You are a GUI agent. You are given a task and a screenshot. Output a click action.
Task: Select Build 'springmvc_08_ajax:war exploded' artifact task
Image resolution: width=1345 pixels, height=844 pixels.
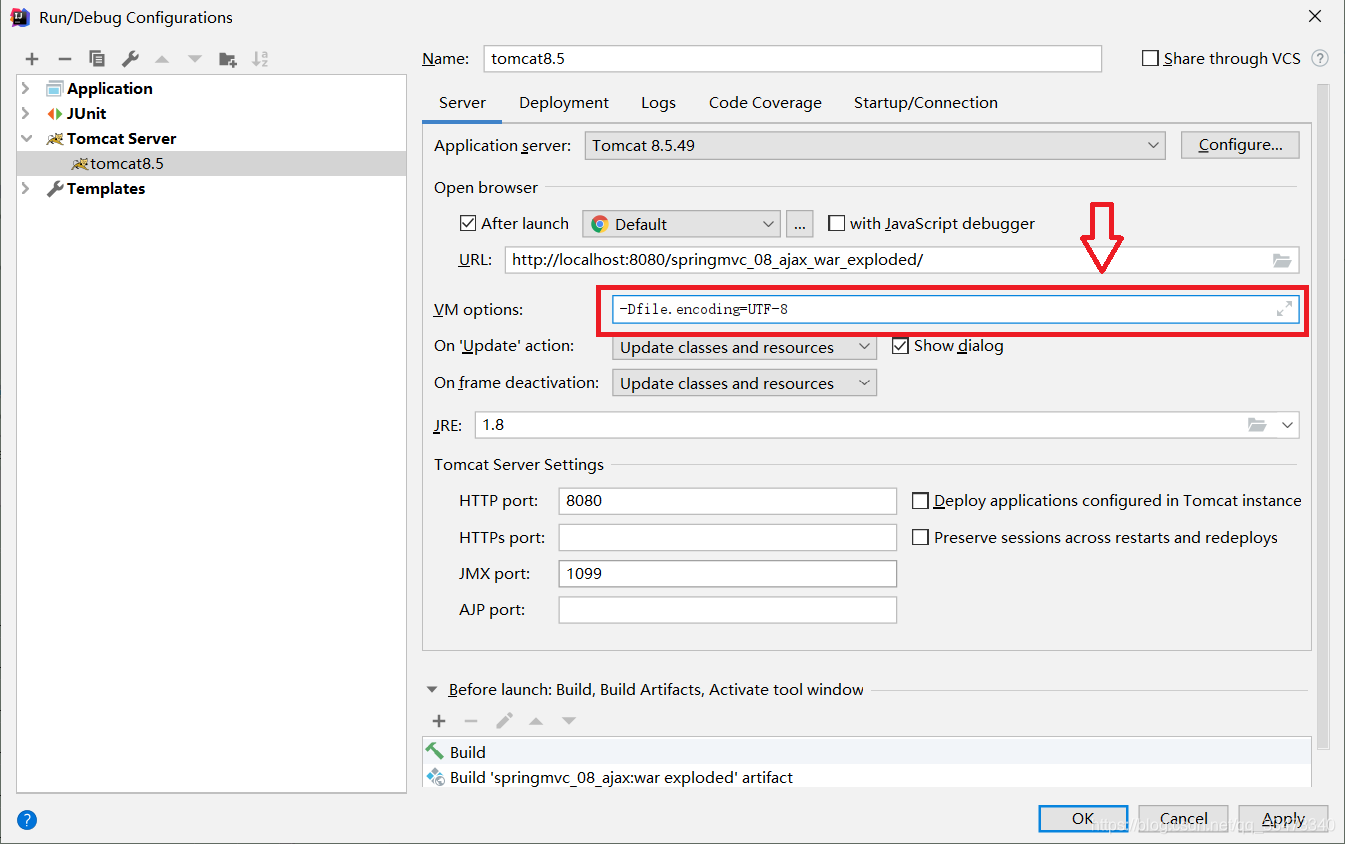click(866, 777)
